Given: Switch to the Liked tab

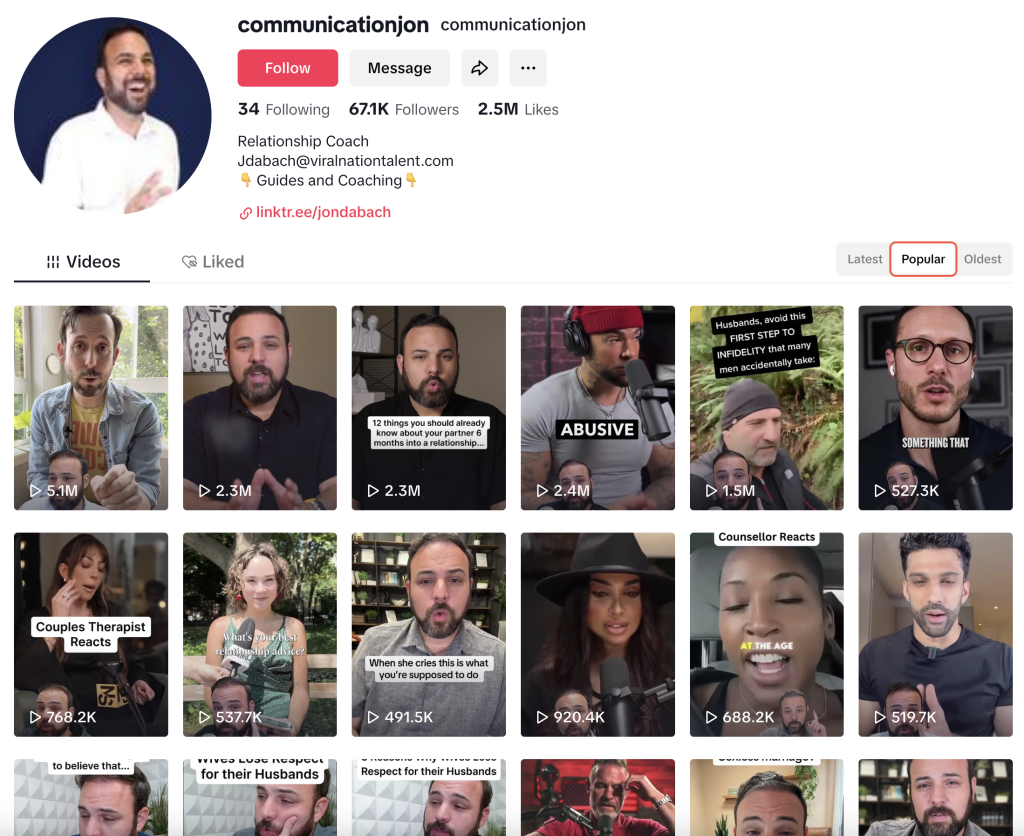Looking at the screenshot, I should pos(212,262).
